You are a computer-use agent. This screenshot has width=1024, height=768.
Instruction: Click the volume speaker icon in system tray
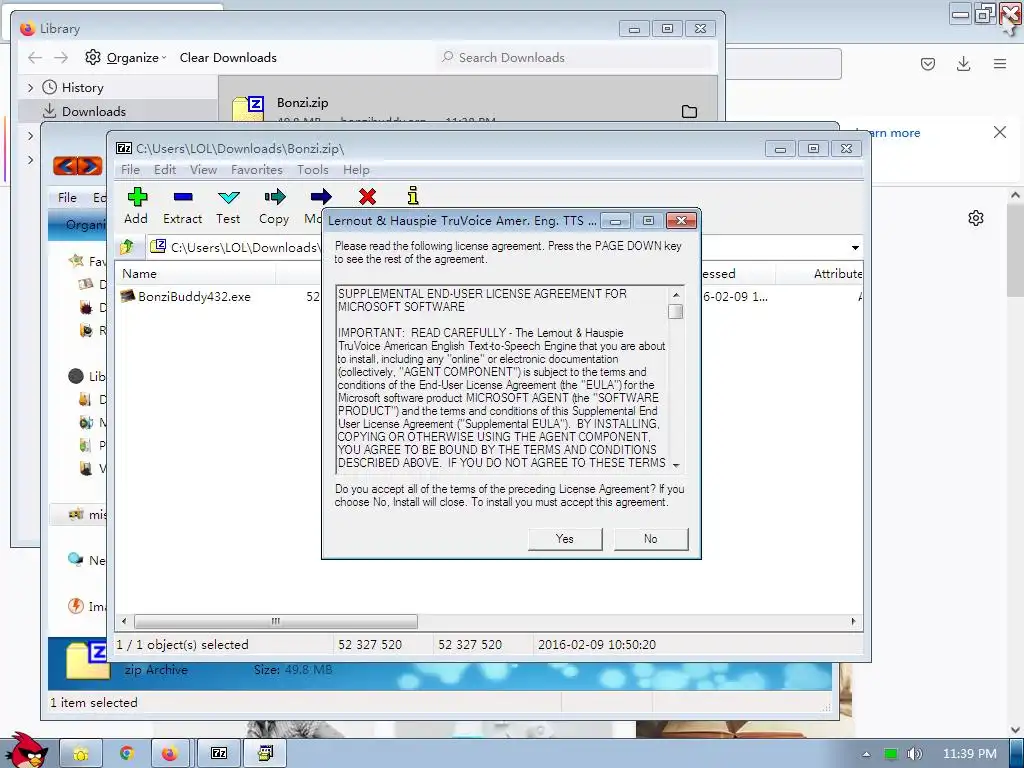point(914,754)
